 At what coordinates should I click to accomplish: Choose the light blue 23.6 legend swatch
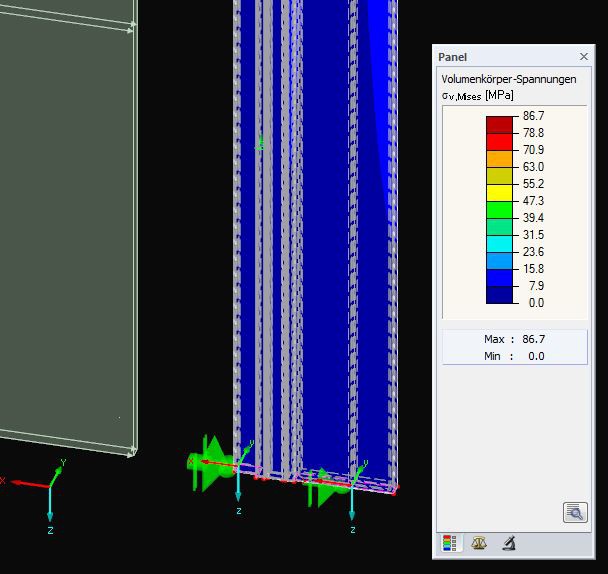[x=499, y=261]
